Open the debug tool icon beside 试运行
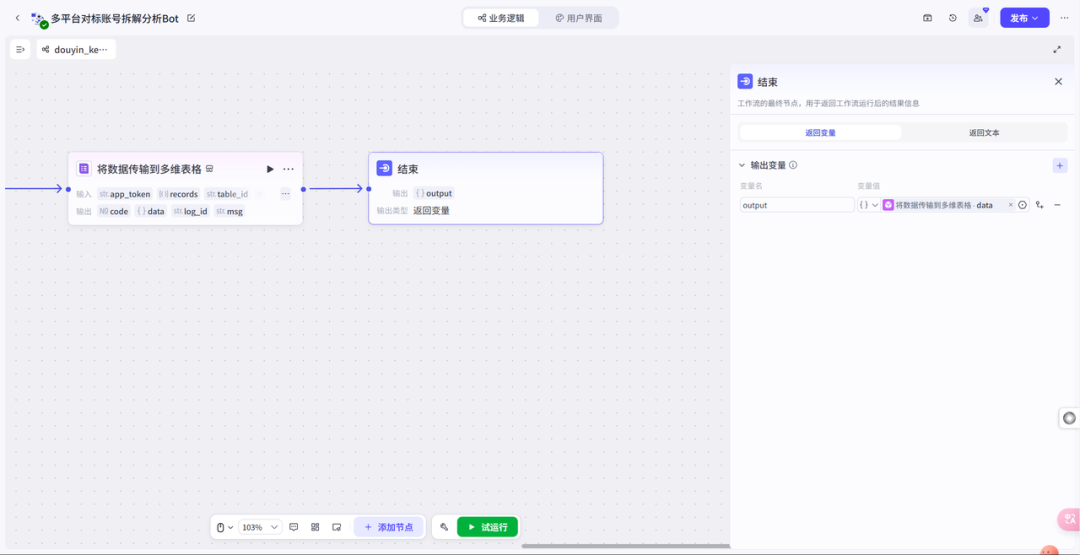The height and width of the screenshot is (555, 1080). point(444,527)
